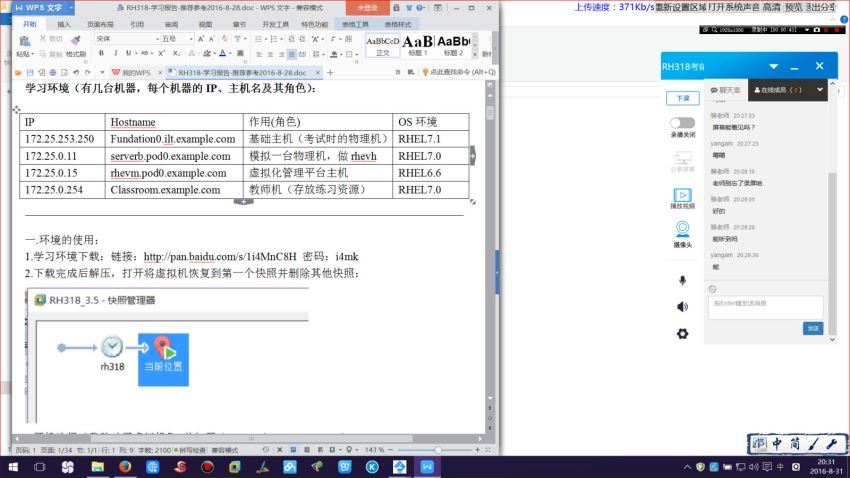The image size is (850, 478).
Task: Open the 表格工具 ribbon tab
Action: click(x=356, y=24)
